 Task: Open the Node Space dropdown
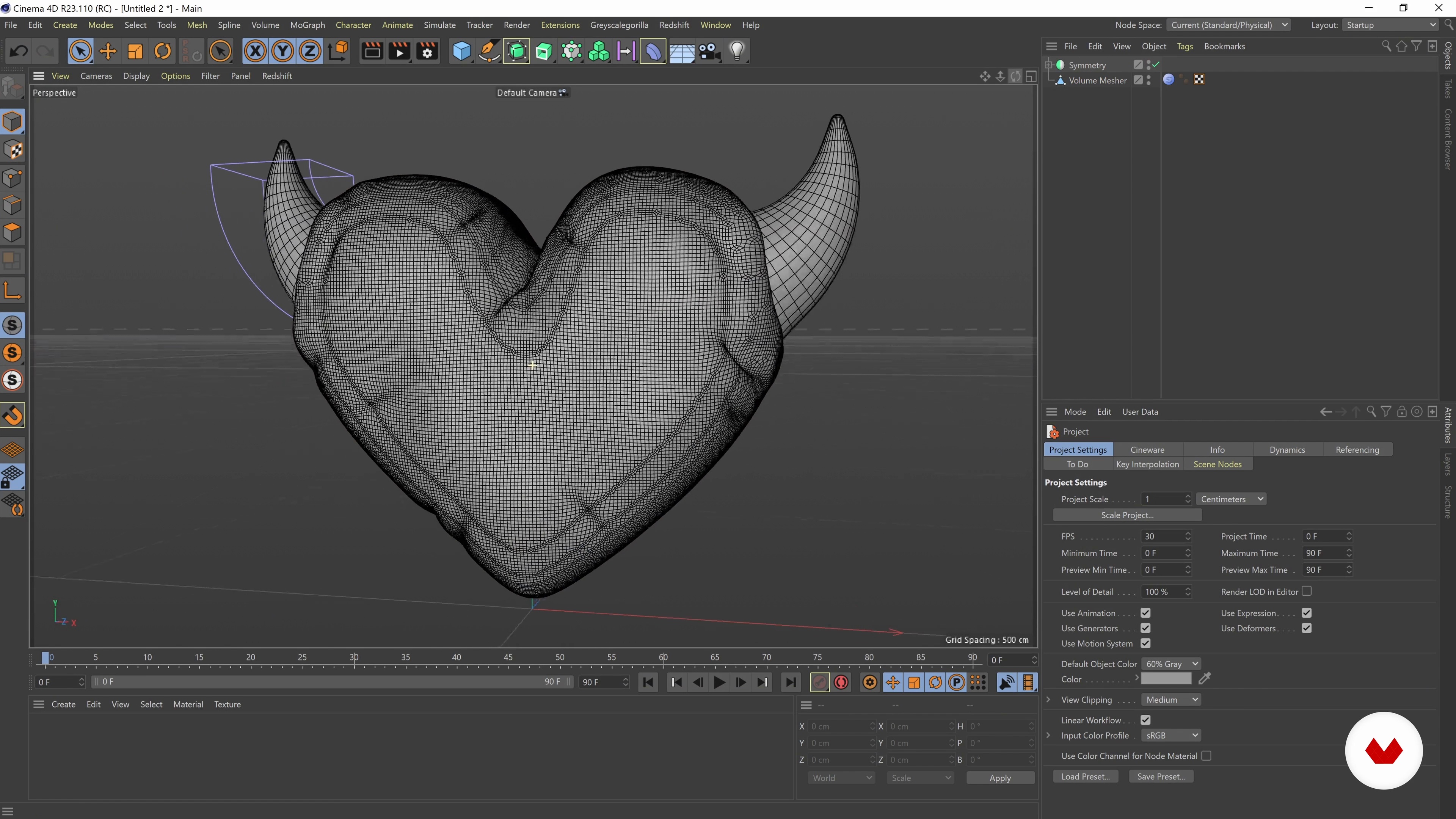1229,25
